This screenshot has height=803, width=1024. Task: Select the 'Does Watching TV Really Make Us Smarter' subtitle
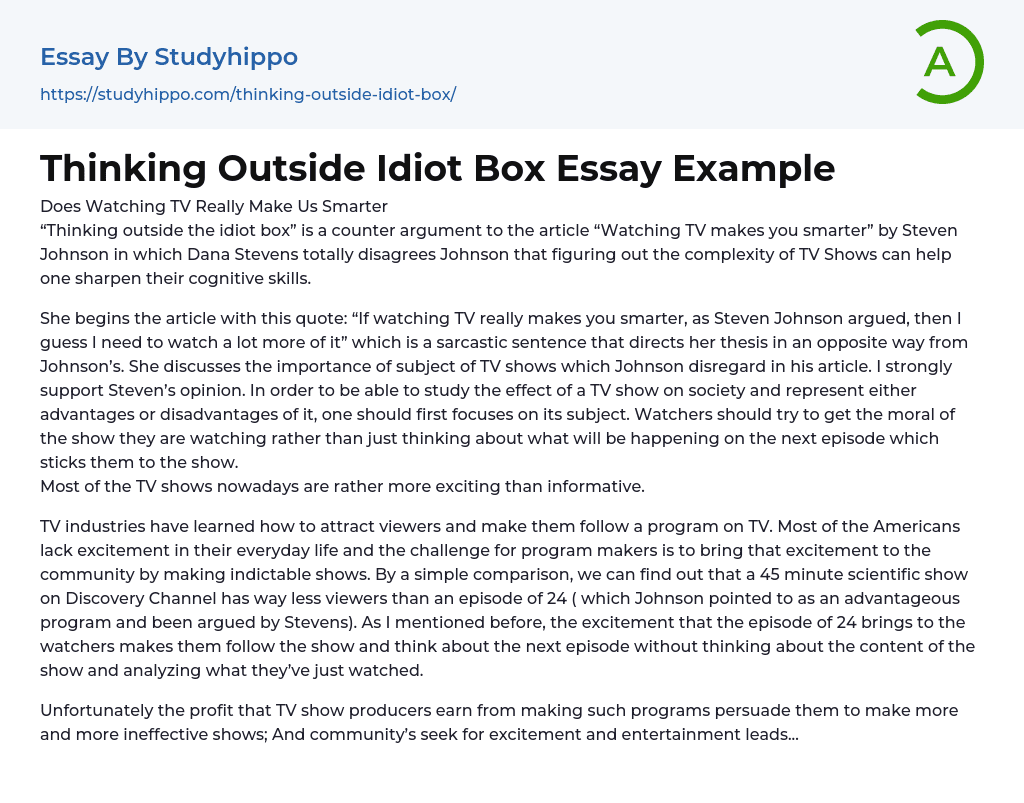[x=214, y=207]
